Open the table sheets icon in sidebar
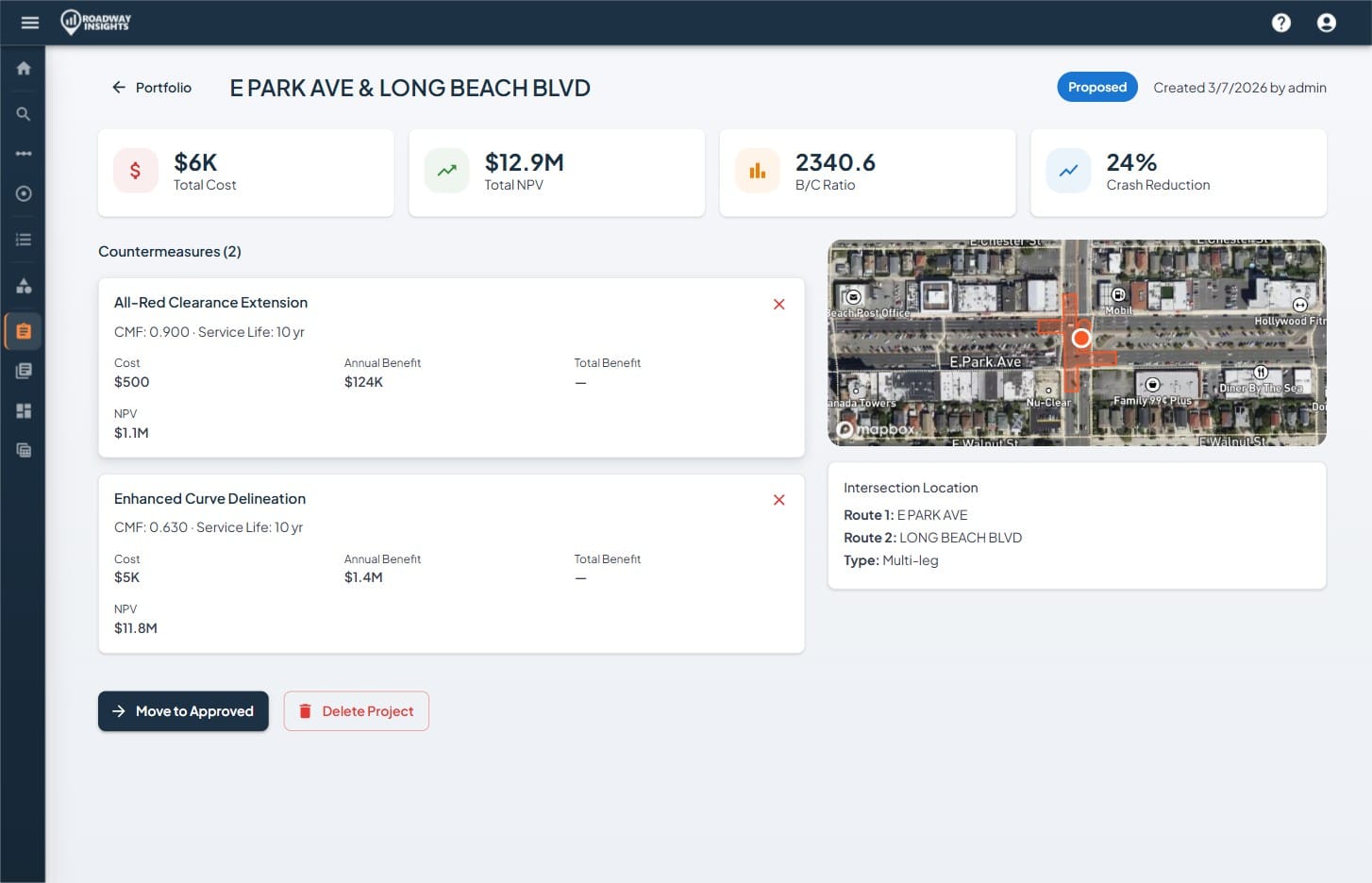The image size is (1372, 883). point(24,450)
